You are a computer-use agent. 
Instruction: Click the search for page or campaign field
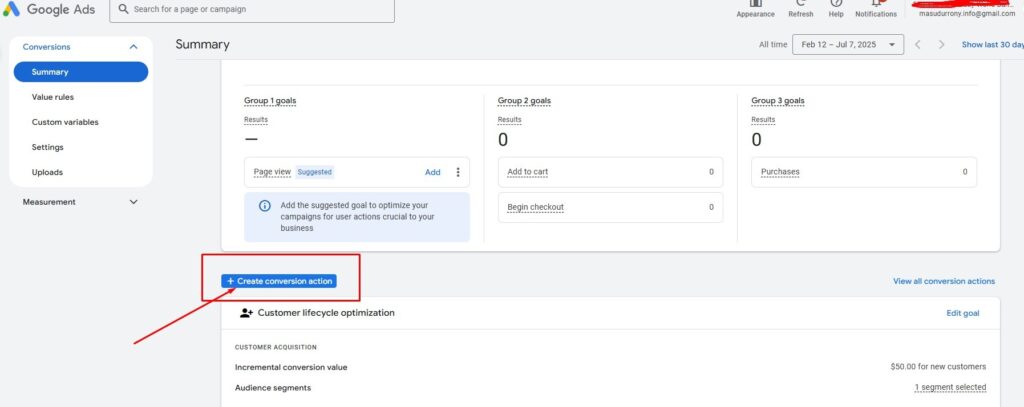(x=250, y=9)
